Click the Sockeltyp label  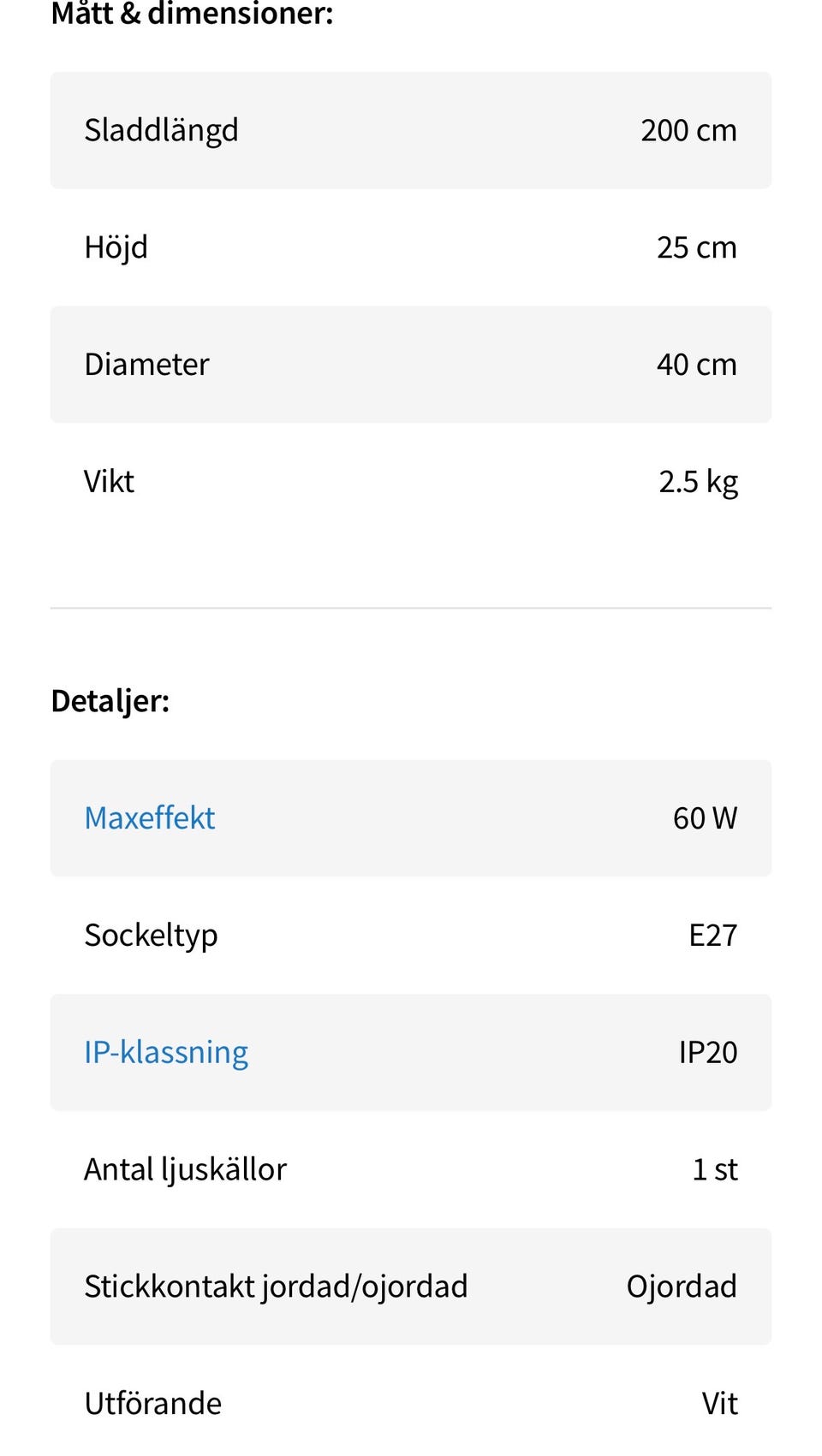pyautogui.click(x=151, y=936)
